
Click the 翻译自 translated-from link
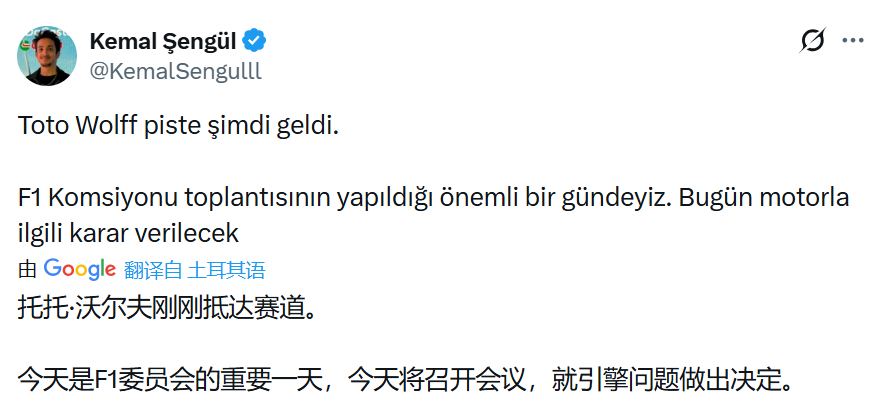[x=153, y=269]
